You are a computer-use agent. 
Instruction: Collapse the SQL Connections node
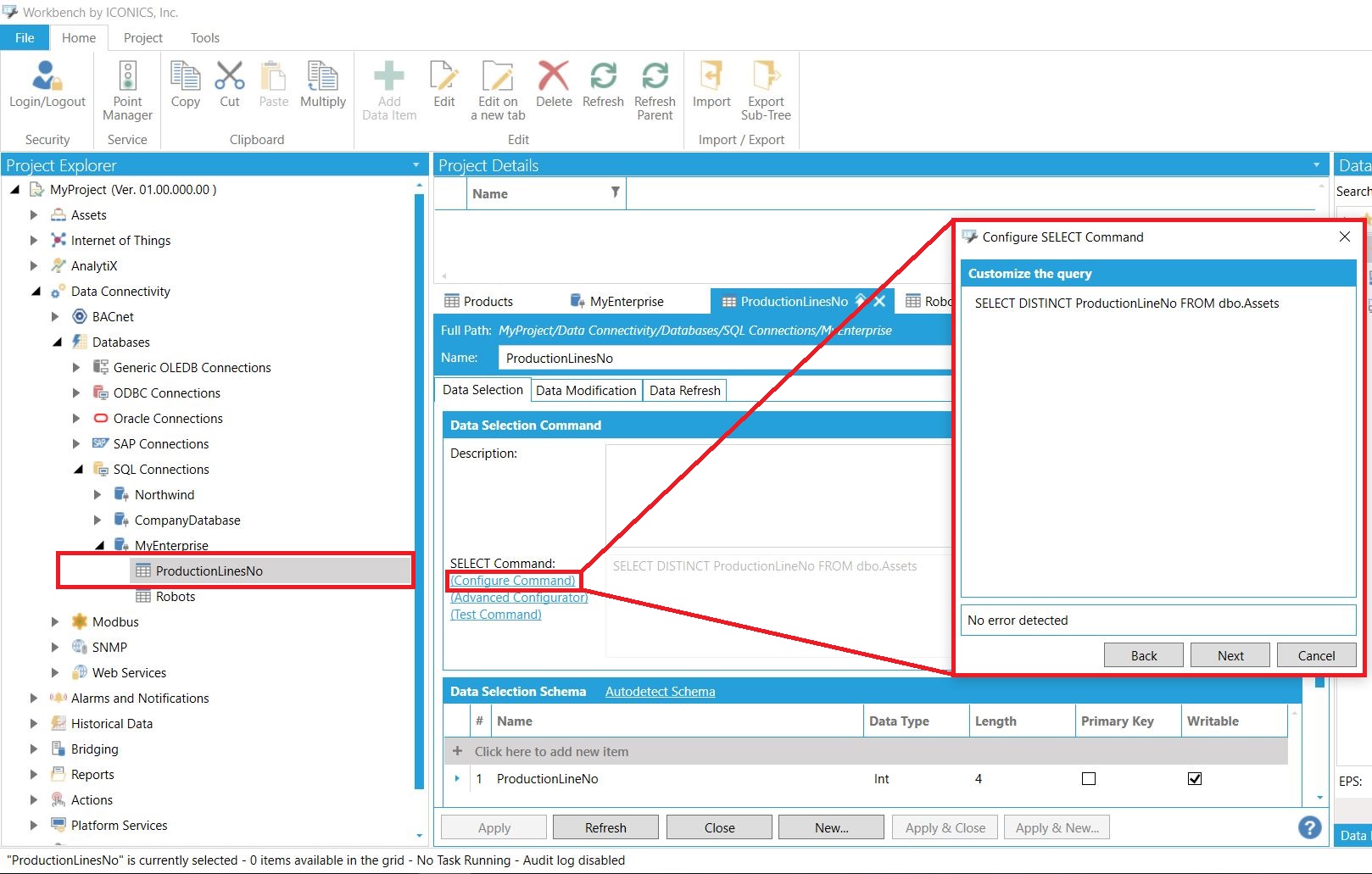(78, 470)
